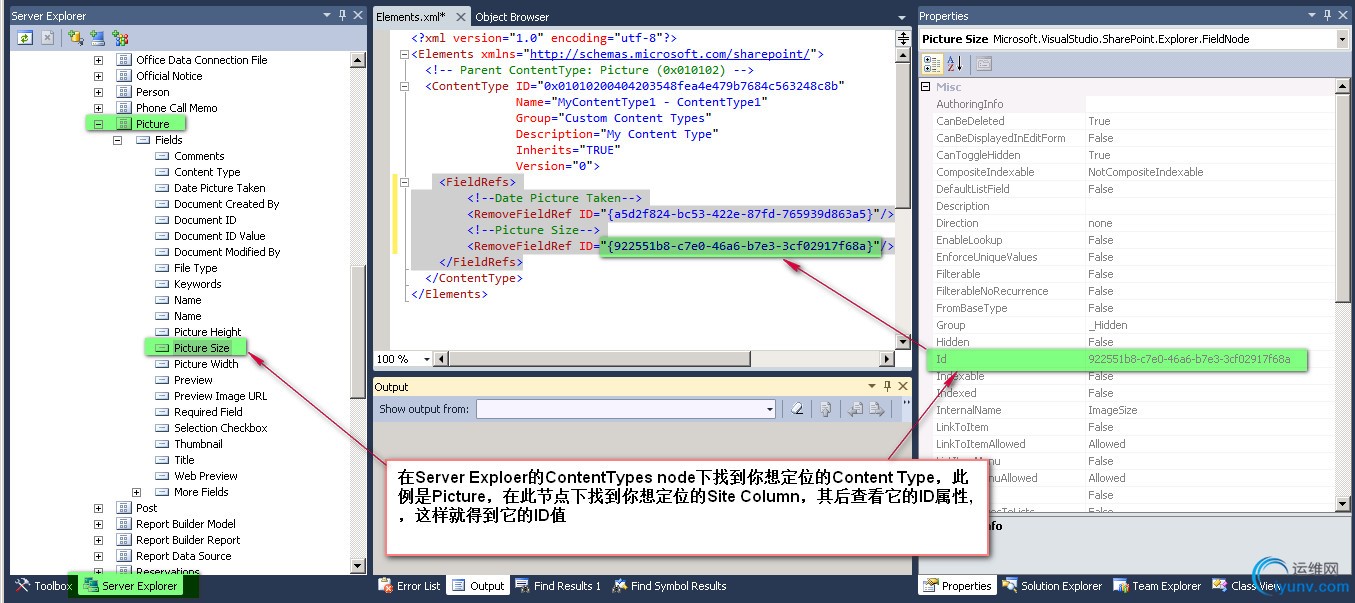Close the Elements.xml document tab
The width and height of the screenshot is (1355, 603).
tap(460, 17)
